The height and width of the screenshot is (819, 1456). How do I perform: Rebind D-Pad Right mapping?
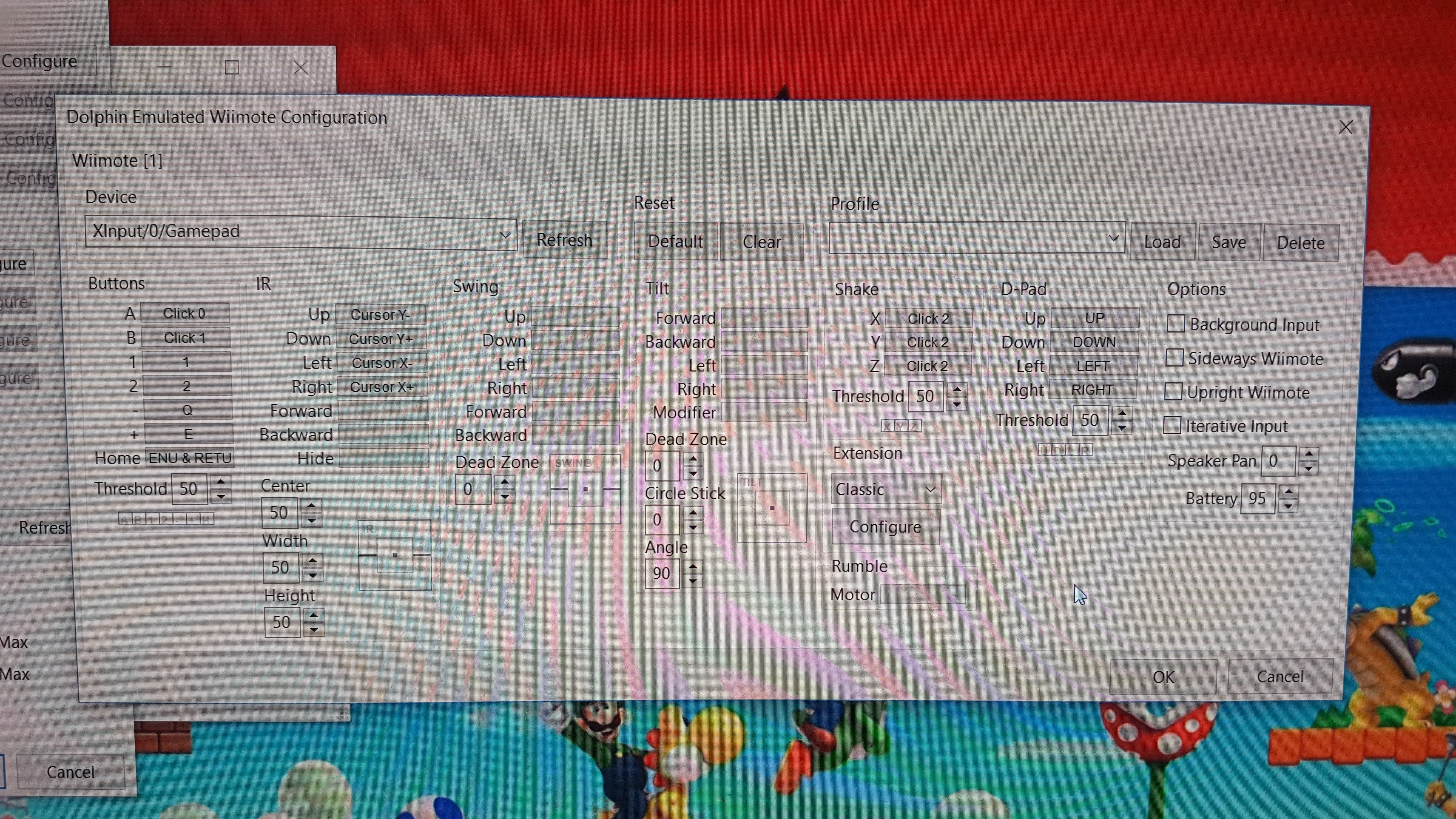click(x=1093, y=389)
